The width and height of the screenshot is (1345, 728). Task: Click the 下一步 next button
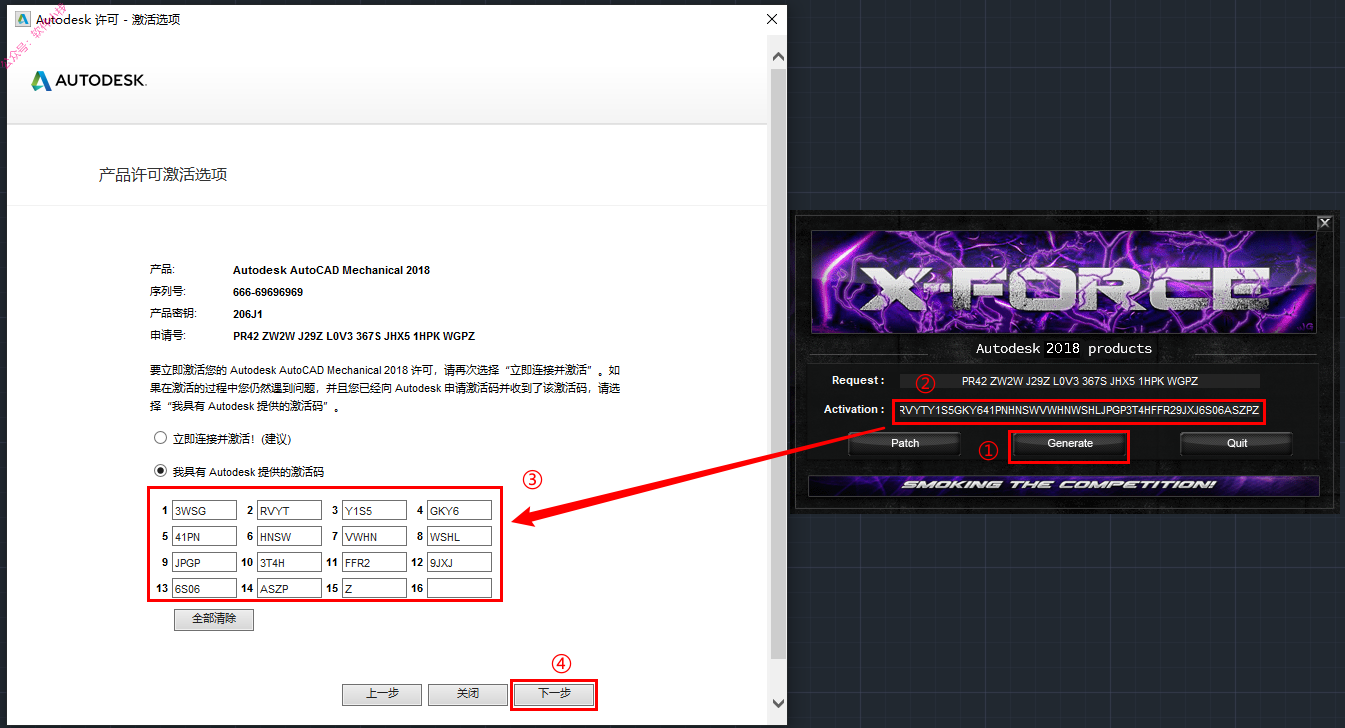554,694
